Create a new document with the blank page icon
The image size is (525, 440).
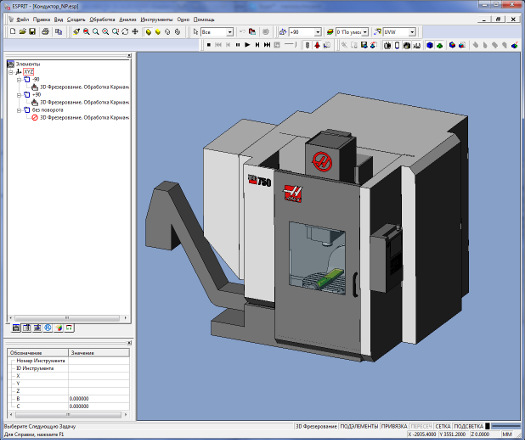point(13,32)
